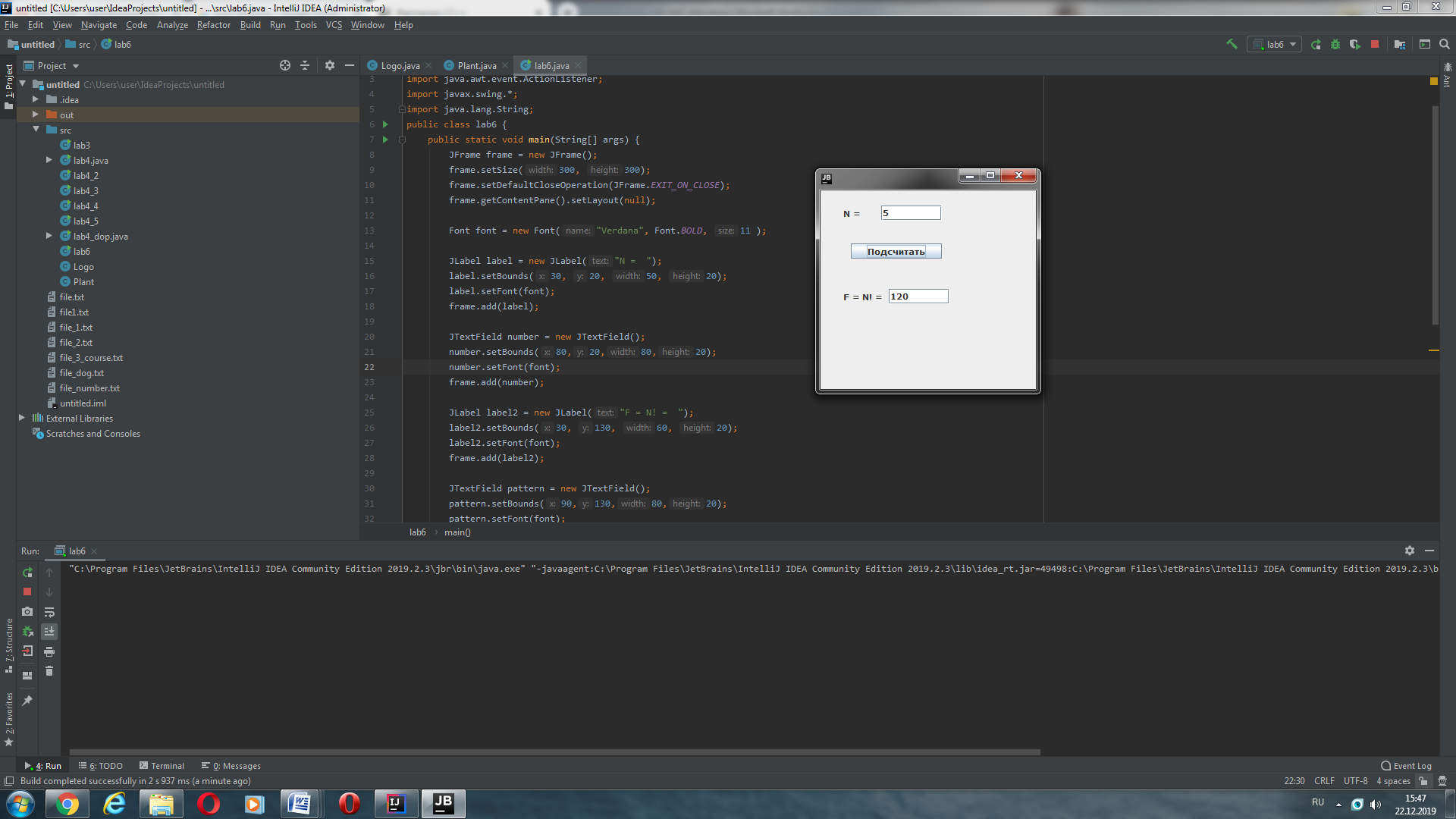
Task: Run main method from gutter arrow on line 7
Action: (385, 140)
